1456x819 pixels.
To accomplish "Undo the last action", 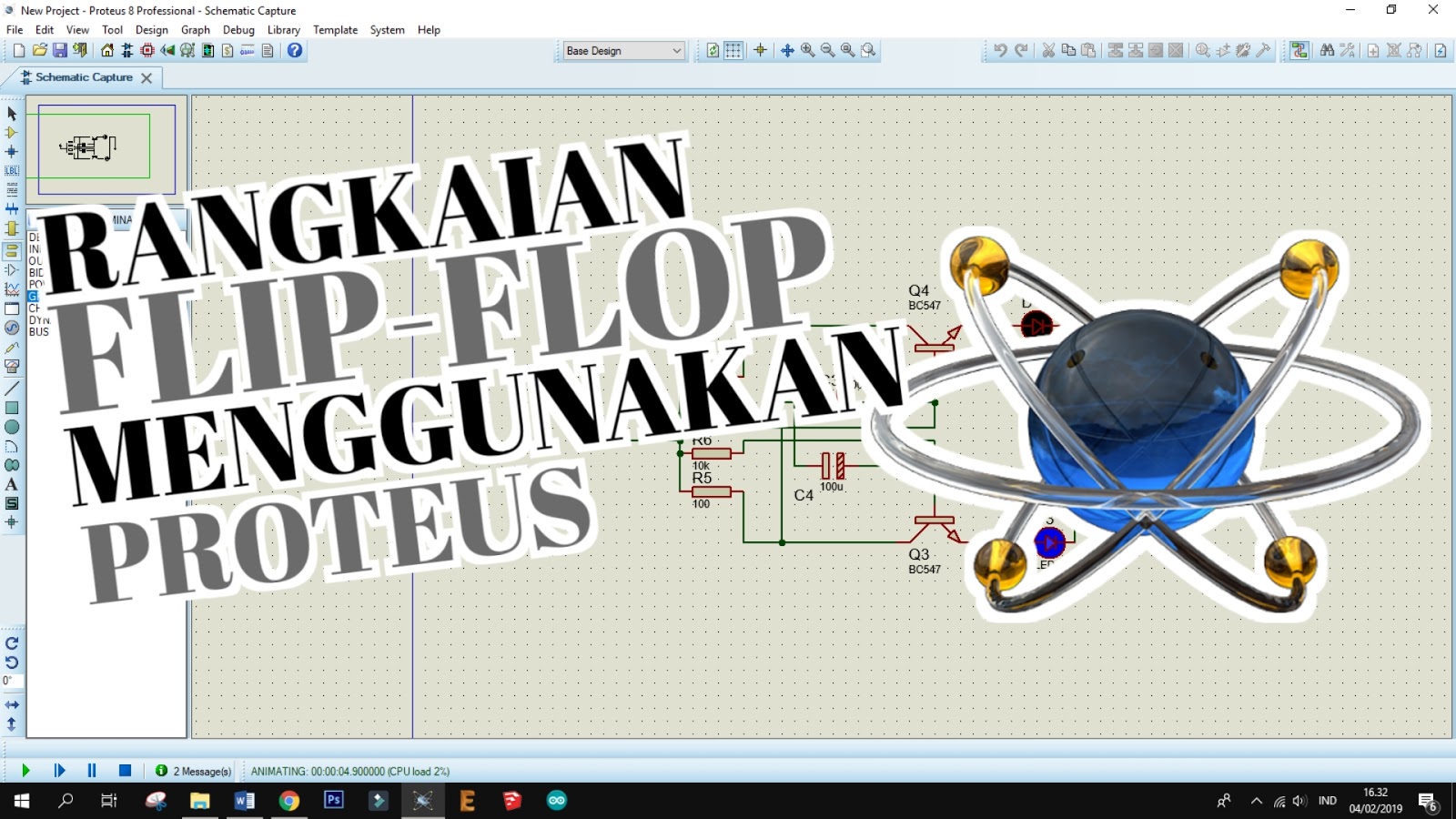I will [1000, 51].
